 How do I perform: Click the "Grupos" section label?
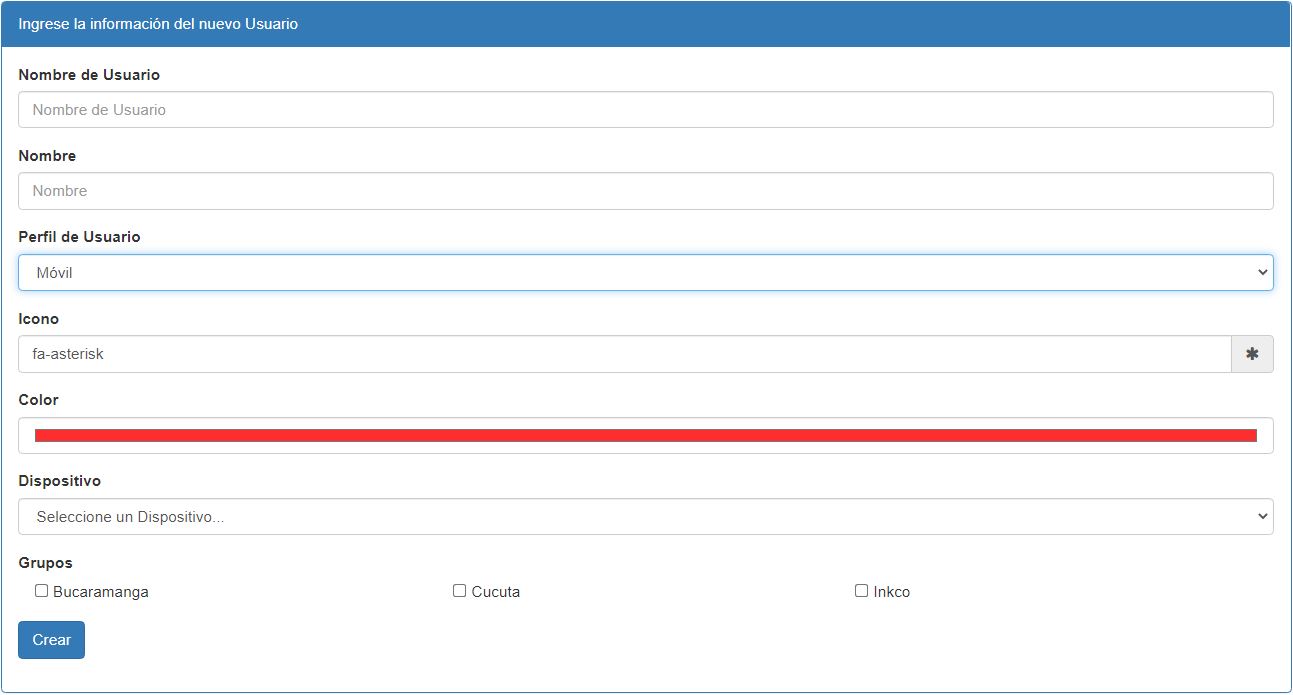point(46,563)
